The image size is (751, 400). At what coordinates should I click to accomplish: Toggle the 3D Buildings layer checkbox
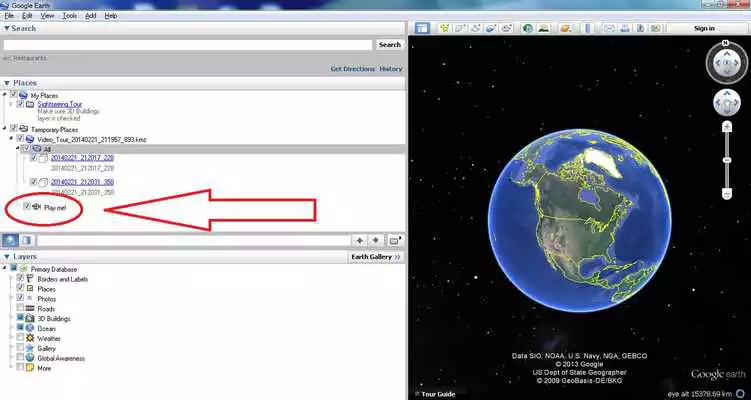coord(20,317)
